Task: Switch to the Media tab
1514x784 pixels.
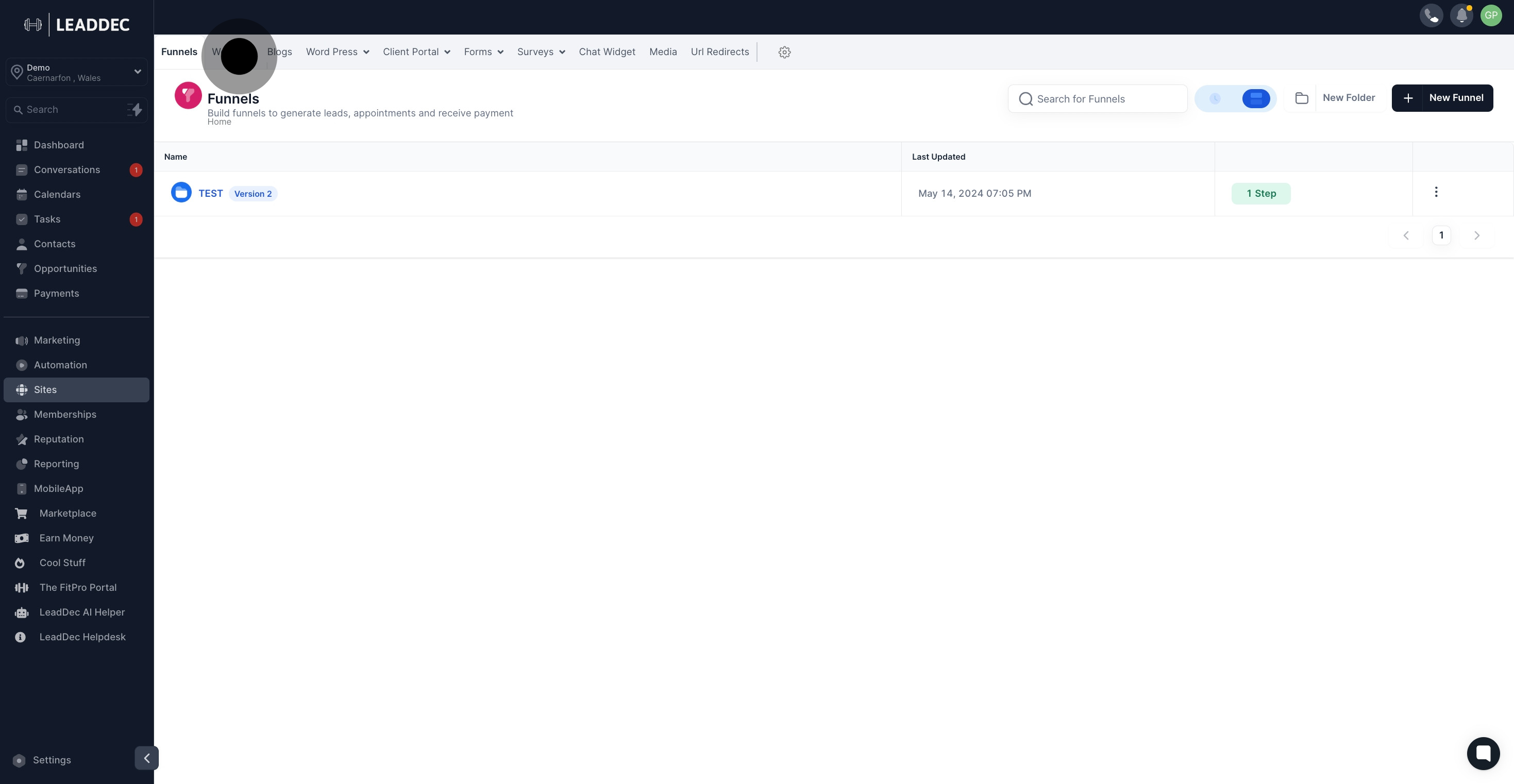Action: (663, 52)
